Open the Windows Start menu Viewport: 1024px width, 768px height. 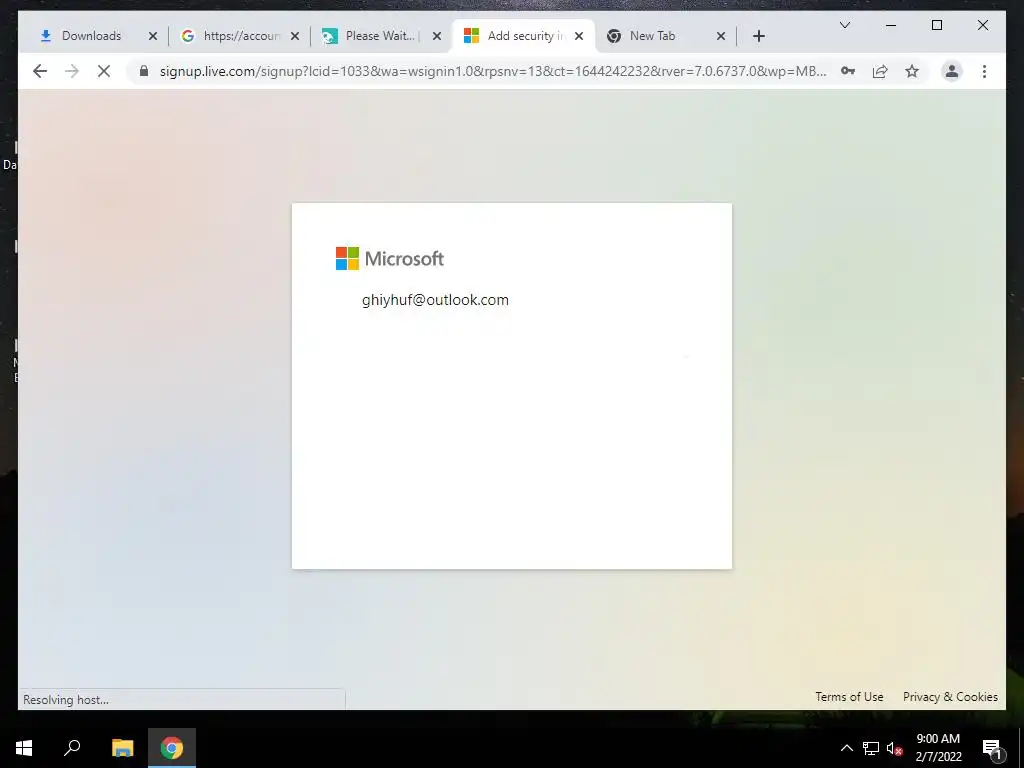pyautogui.click(x=24, y=748)
